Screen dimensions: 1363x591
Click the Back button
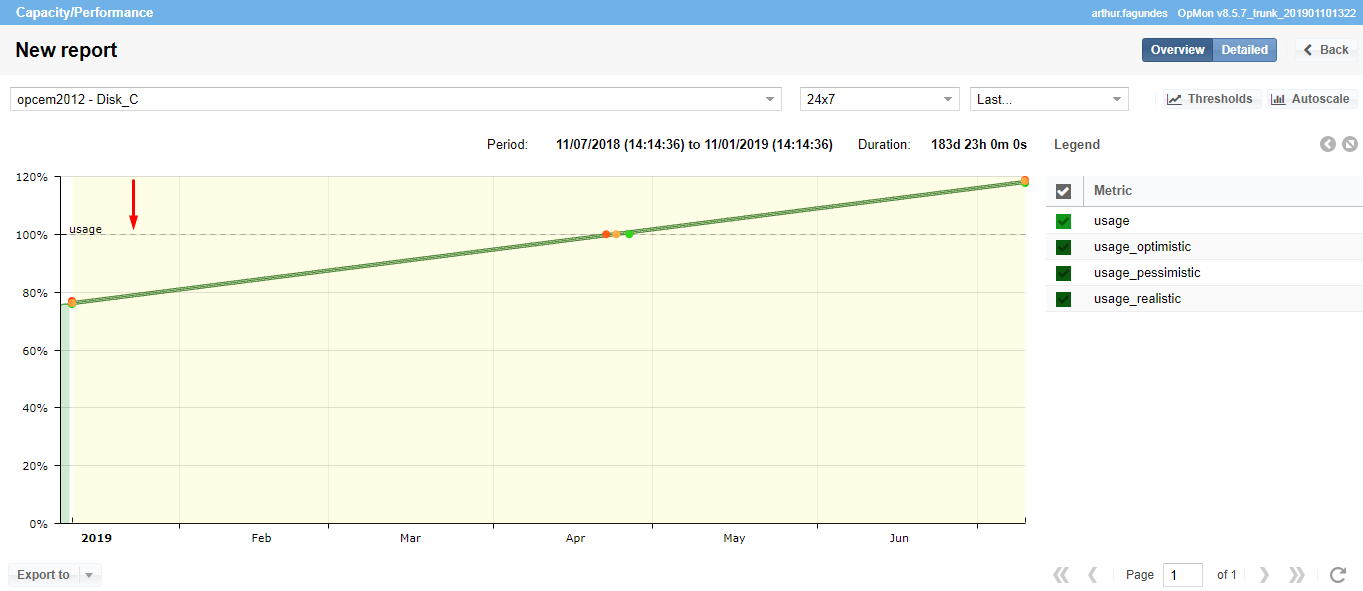[x=1326, y=50]
